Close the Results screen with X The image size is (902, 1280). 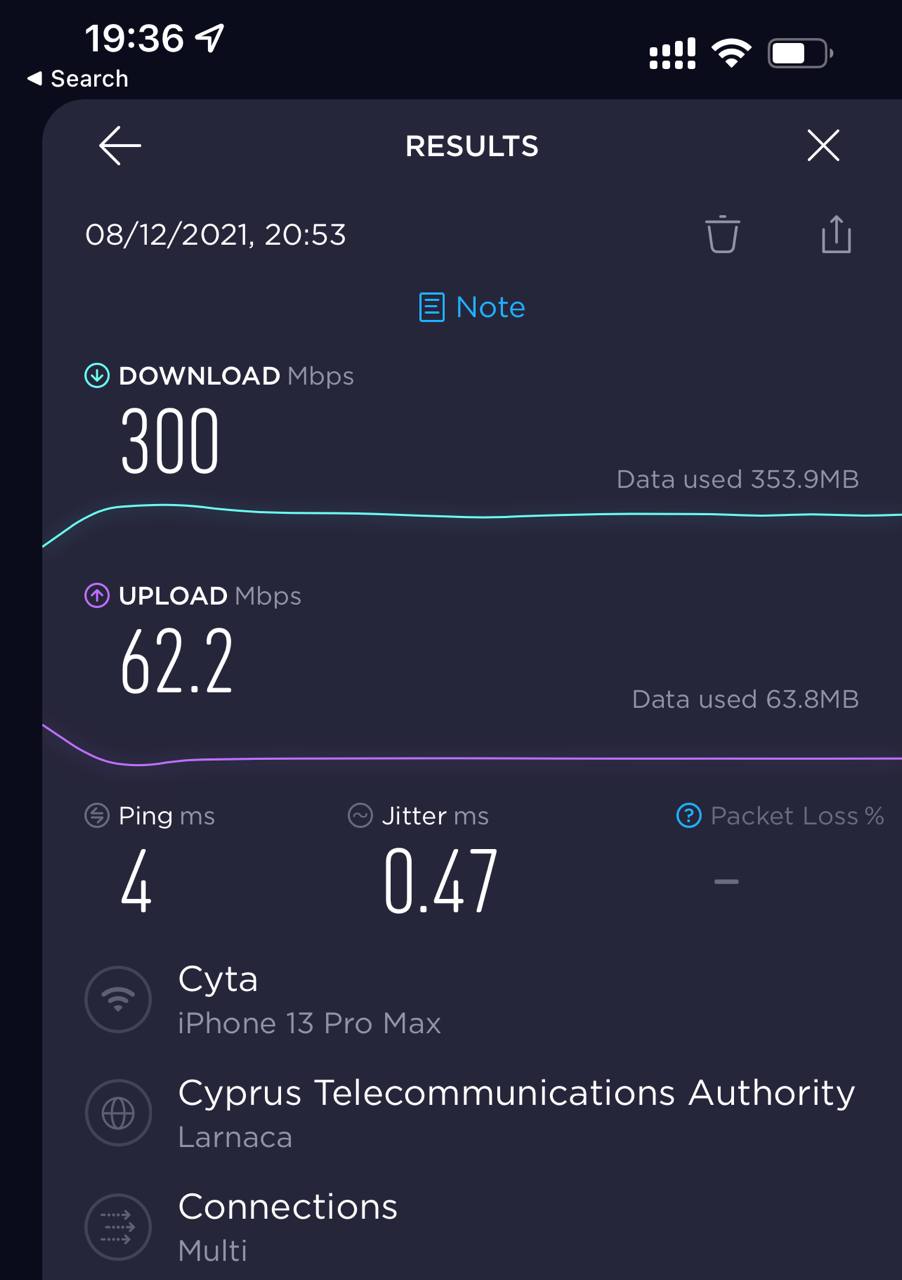tap(823, 146)
